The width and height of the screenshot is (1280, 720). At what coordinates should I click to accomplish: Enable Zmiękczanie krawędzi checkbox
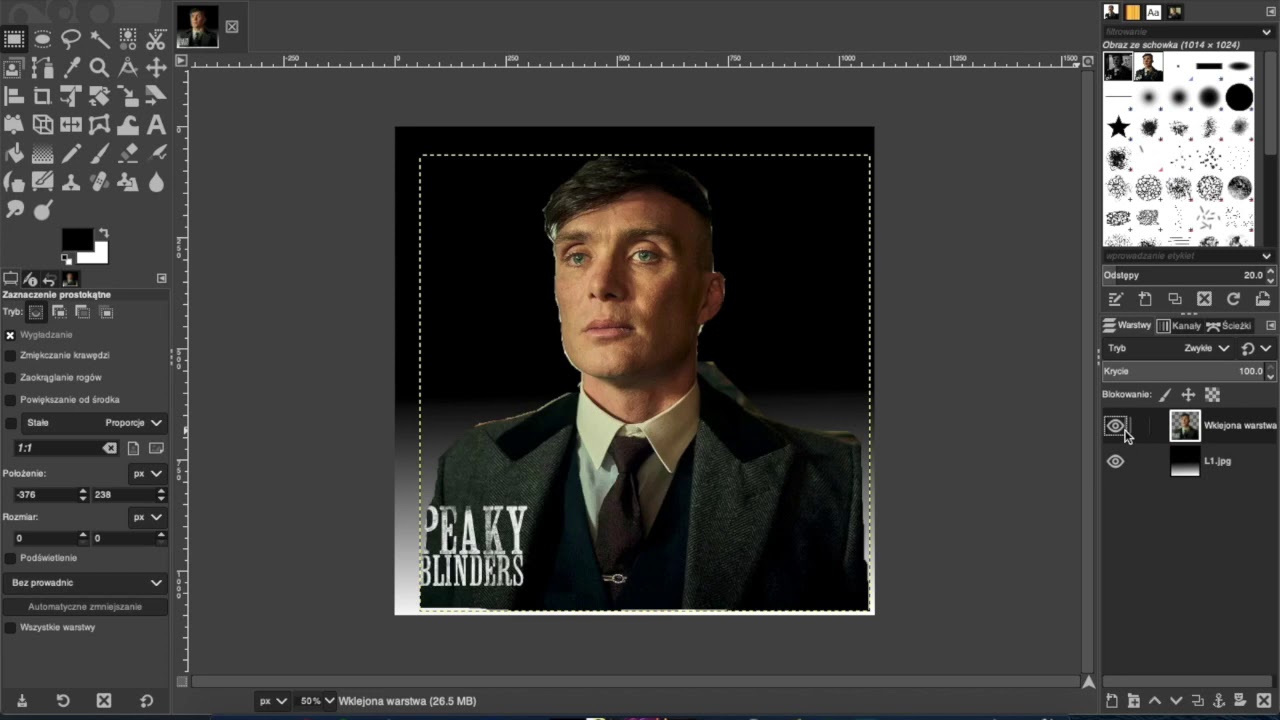(x=10, y=355)
